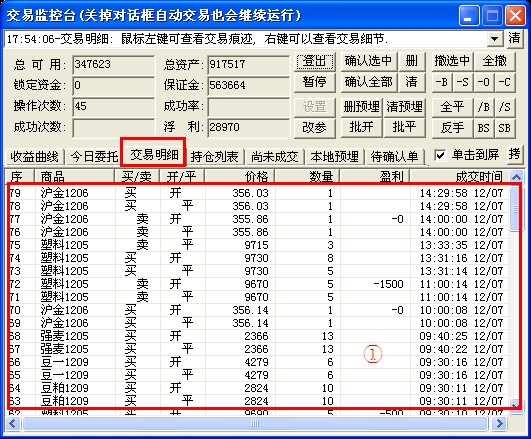Click the /B close buy positions button
531x439 pixels.
[484, 107]
